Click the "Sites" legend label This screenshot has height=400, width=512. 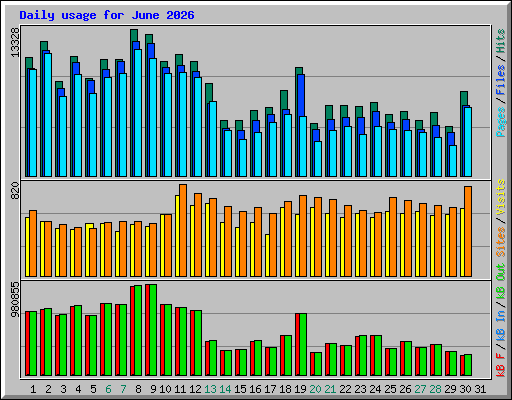pyautogui.click(x=501, y=242)
